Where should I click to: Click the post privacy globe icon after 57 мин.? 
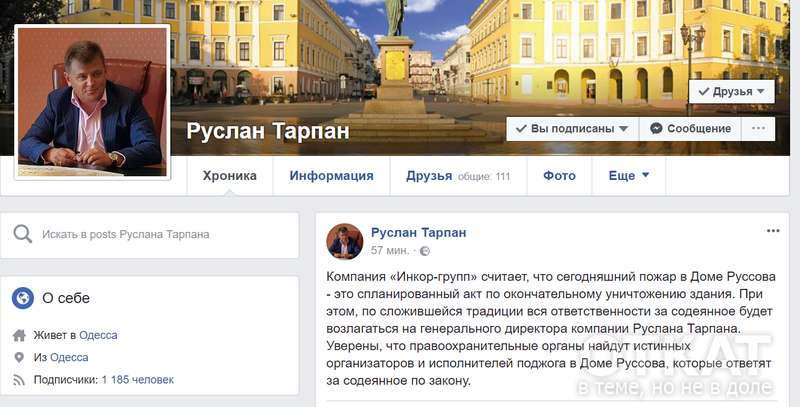424,251
